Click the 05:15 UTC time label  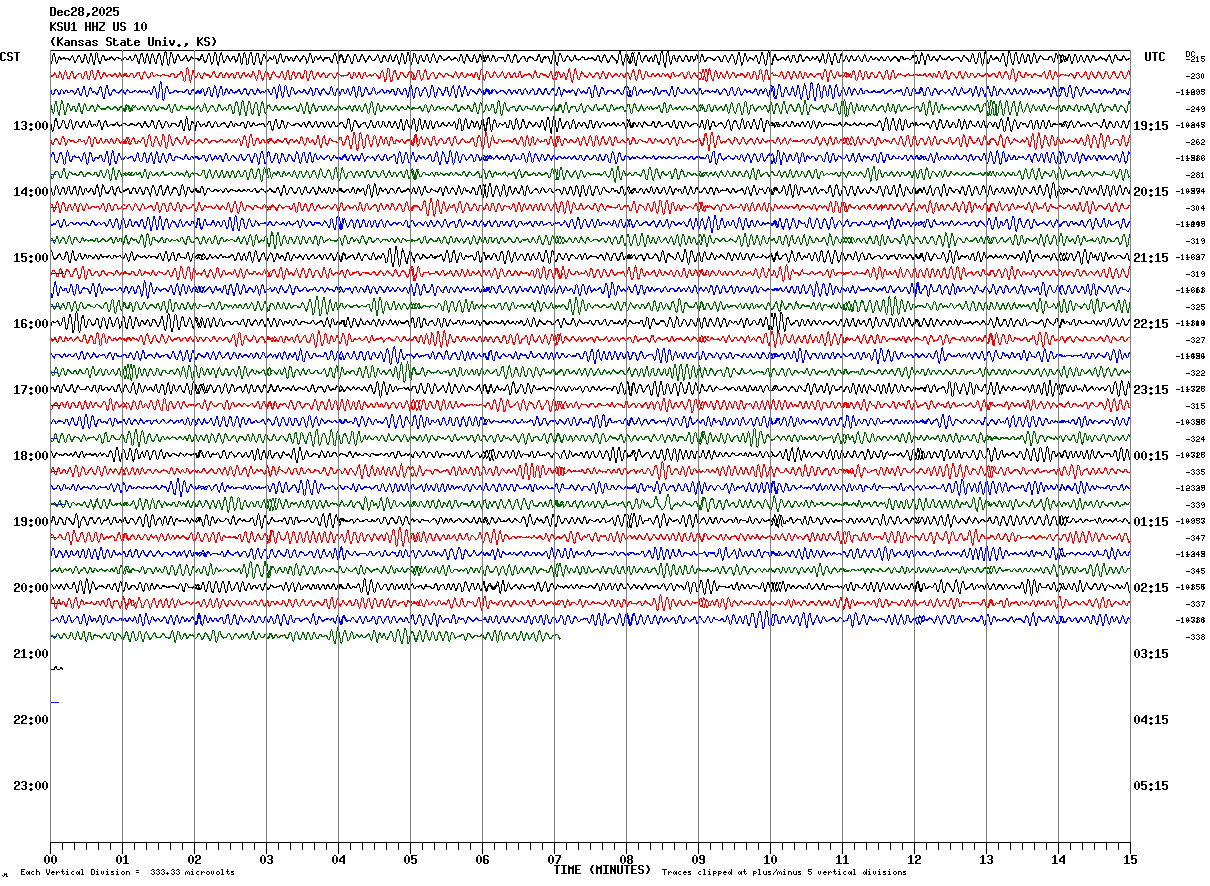tap(1151, 786)
